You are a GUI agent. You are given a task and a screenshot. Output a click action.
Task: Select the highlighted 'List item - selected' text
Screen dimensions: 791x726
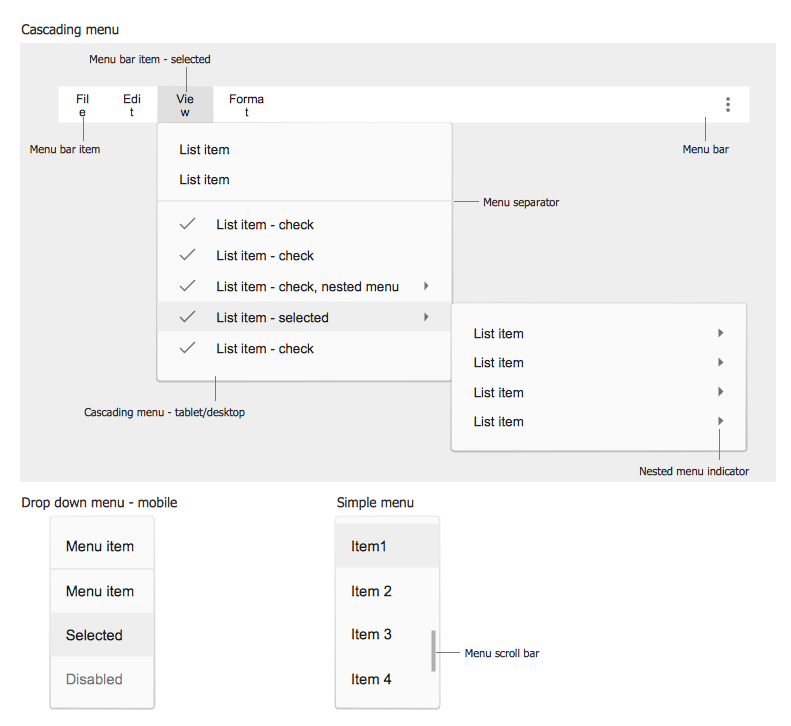[x=272, y=317]
